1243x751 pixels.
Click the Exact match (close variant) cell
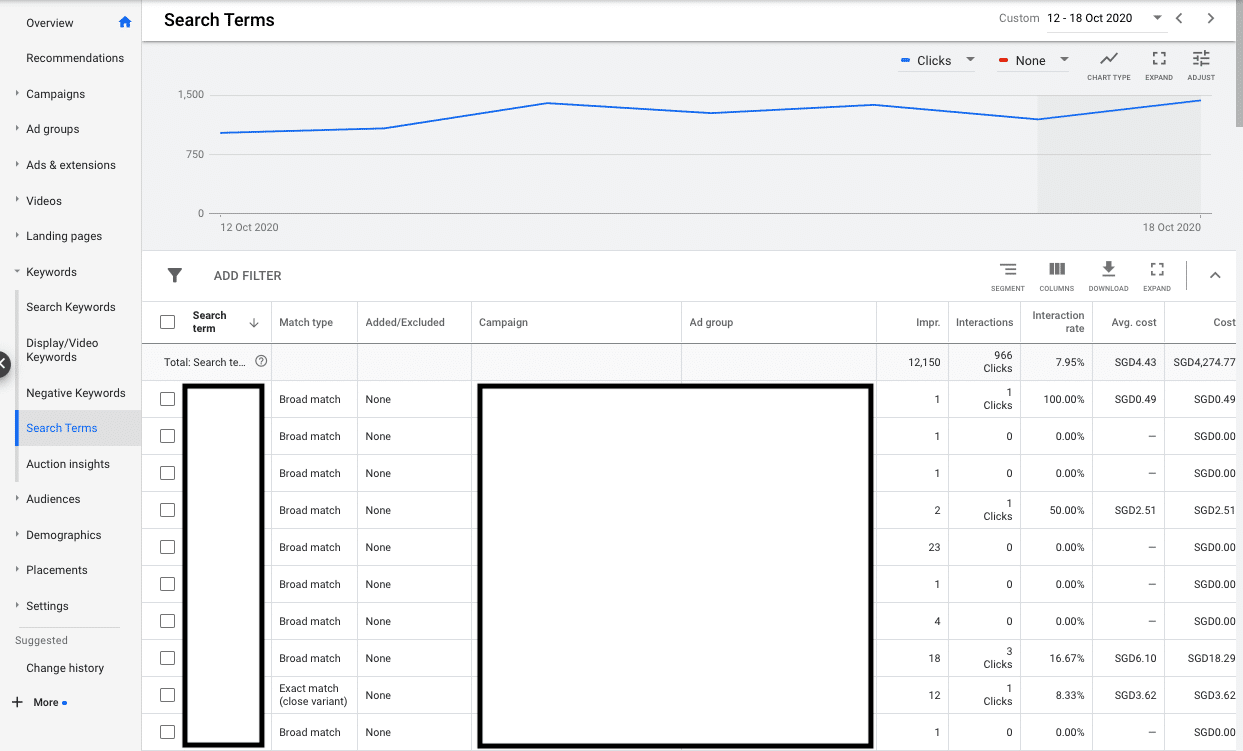tap(313, 695)
